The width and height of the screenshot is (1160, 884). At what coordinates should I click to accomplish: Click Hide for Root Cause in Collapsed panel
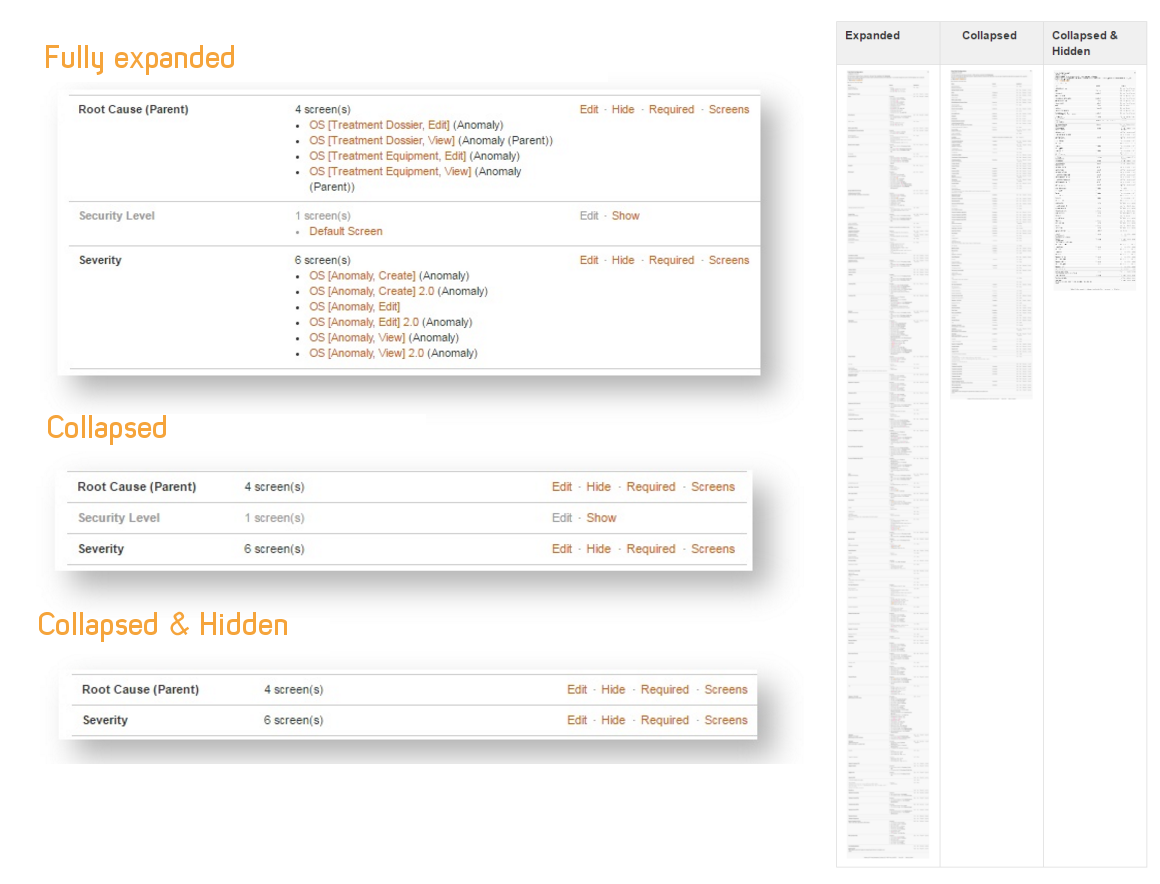(598, 487)
